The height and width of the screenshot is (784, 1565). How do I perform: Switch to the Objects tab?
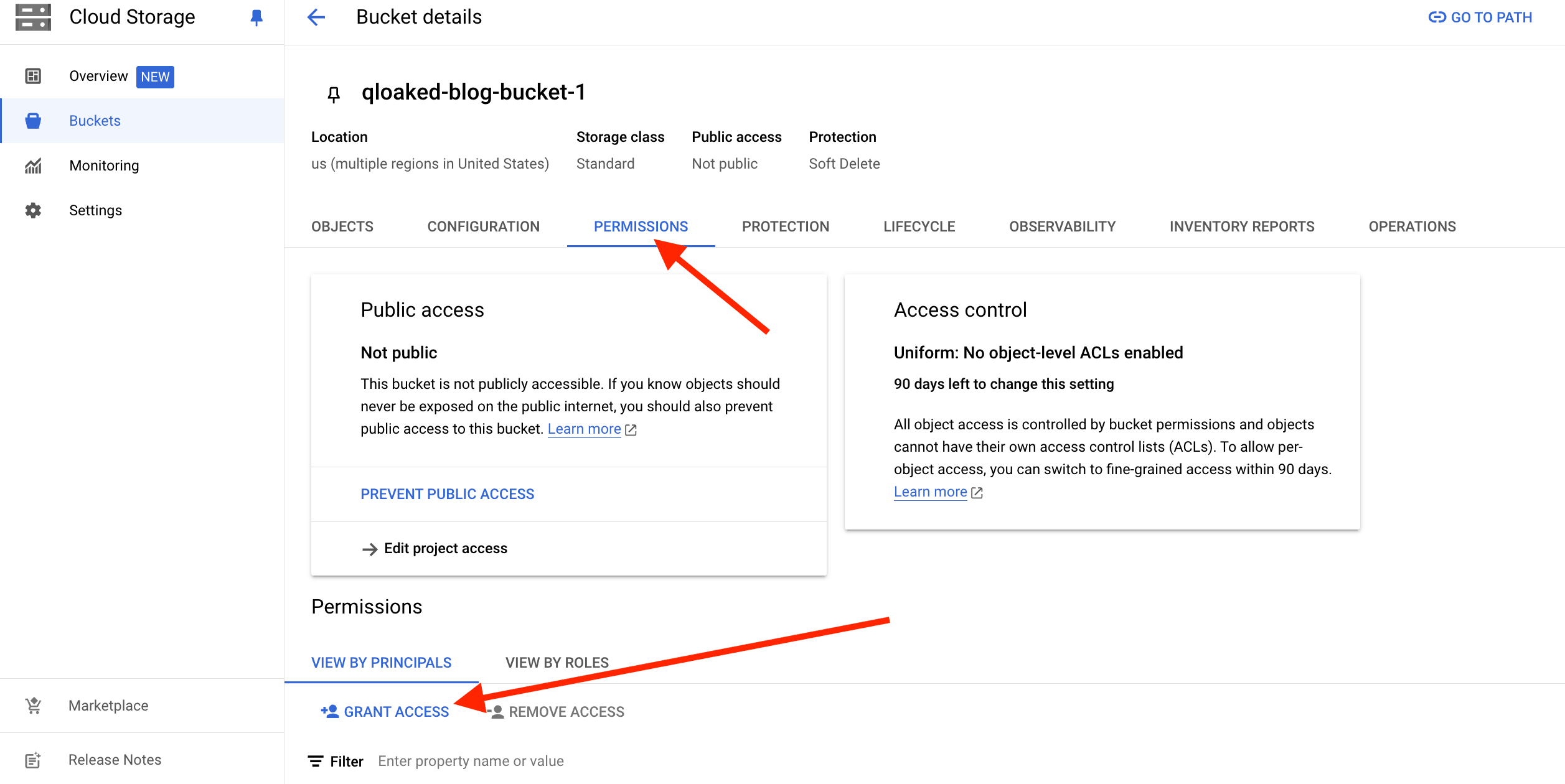point(342,226)
